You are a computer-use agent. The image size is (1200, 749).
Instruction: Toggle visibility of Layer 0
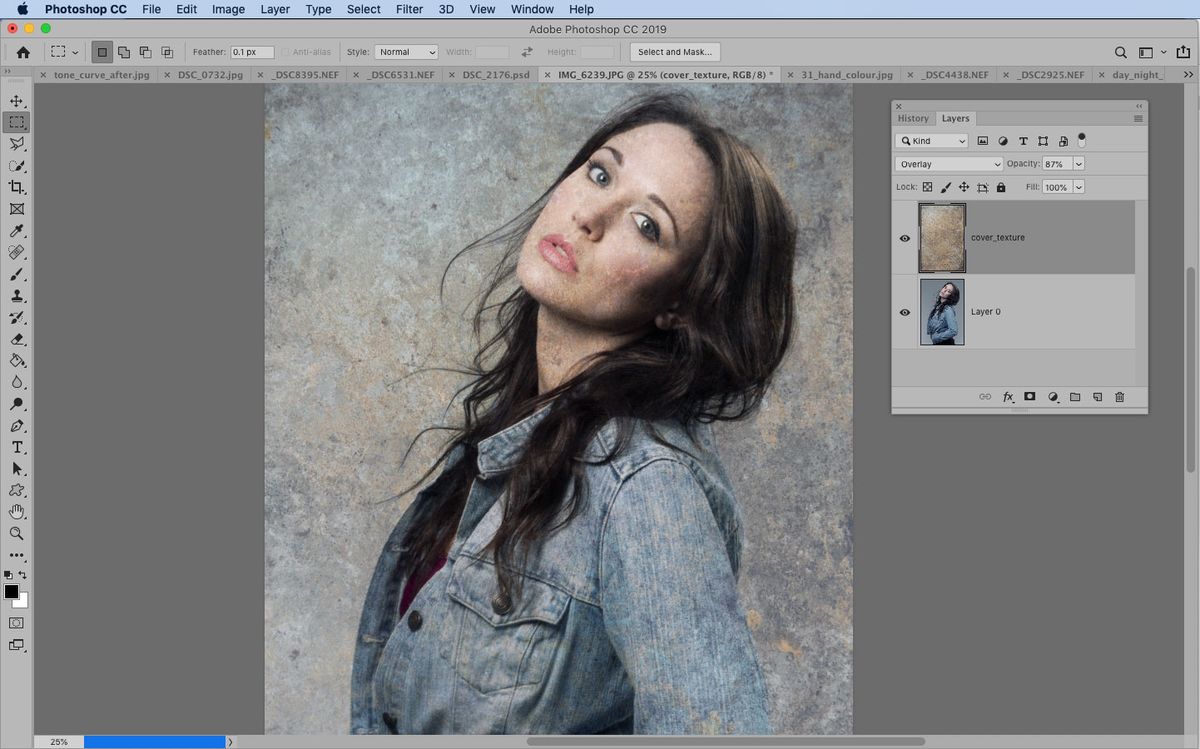point(905,312)
